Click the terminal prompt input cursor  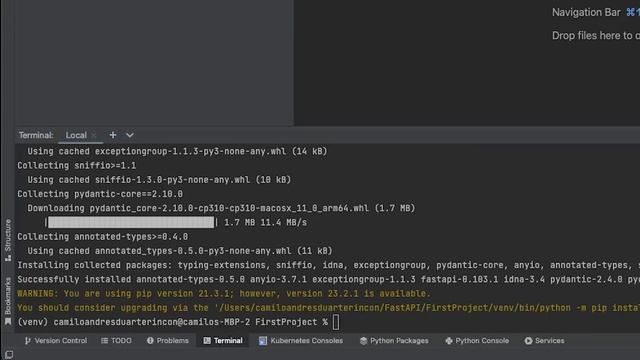click(336, 322)
